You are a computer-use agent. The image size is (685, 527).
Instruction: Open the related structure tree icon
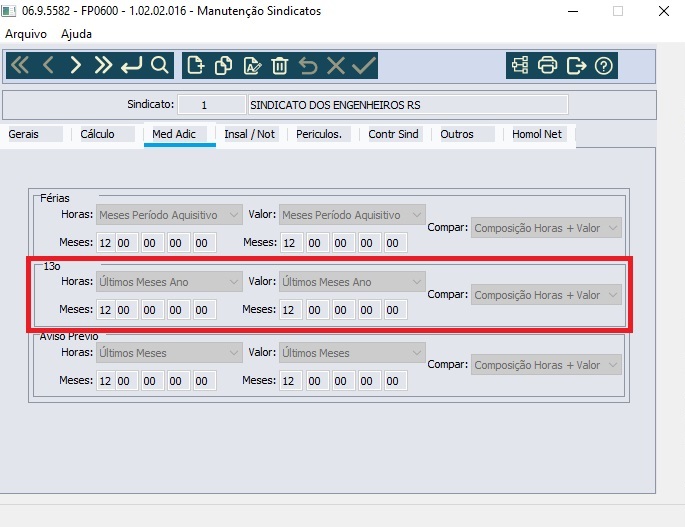coord(520,66)
